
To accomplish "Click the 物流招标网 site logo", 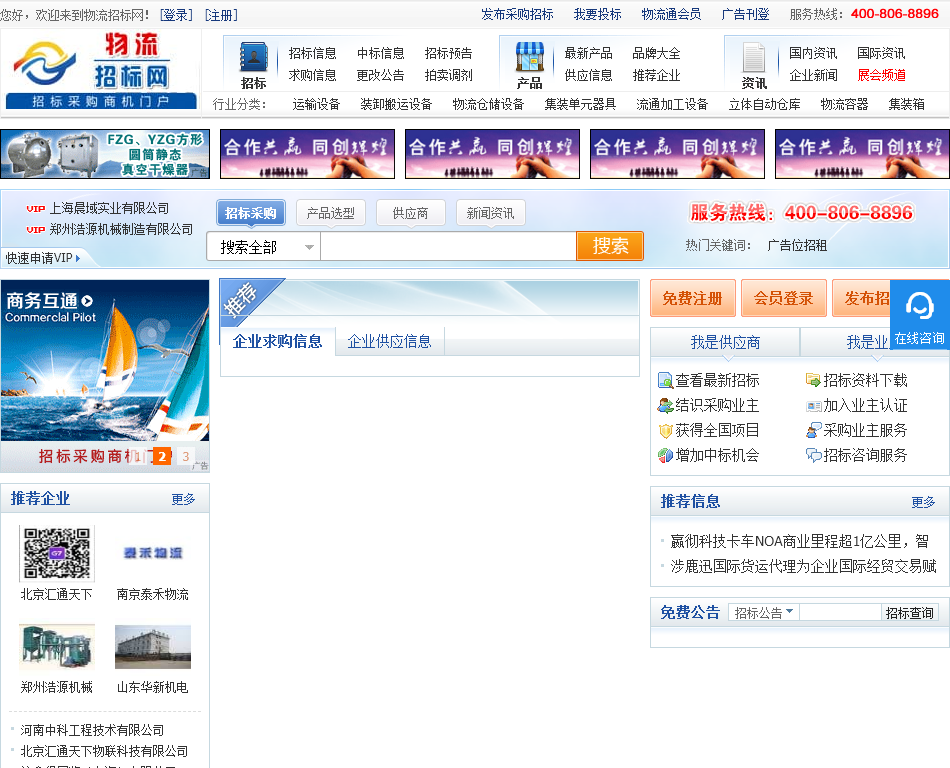I will click(101, 70).
